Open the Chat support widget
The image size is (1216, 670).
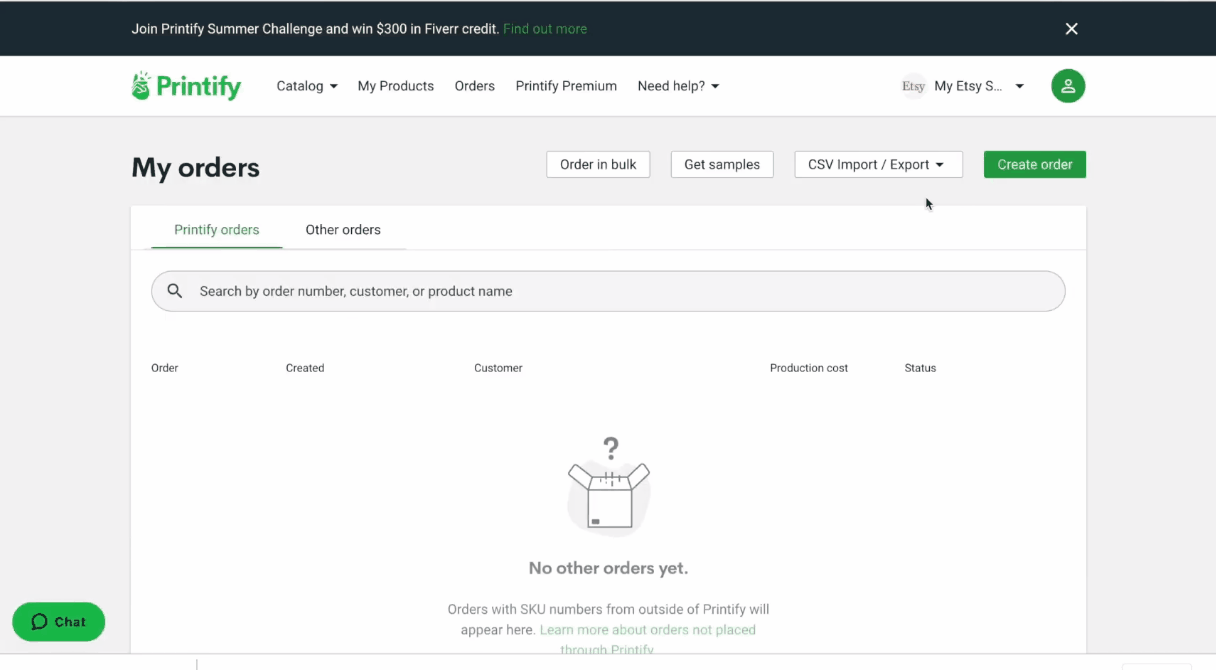click(x=58, y=622)
